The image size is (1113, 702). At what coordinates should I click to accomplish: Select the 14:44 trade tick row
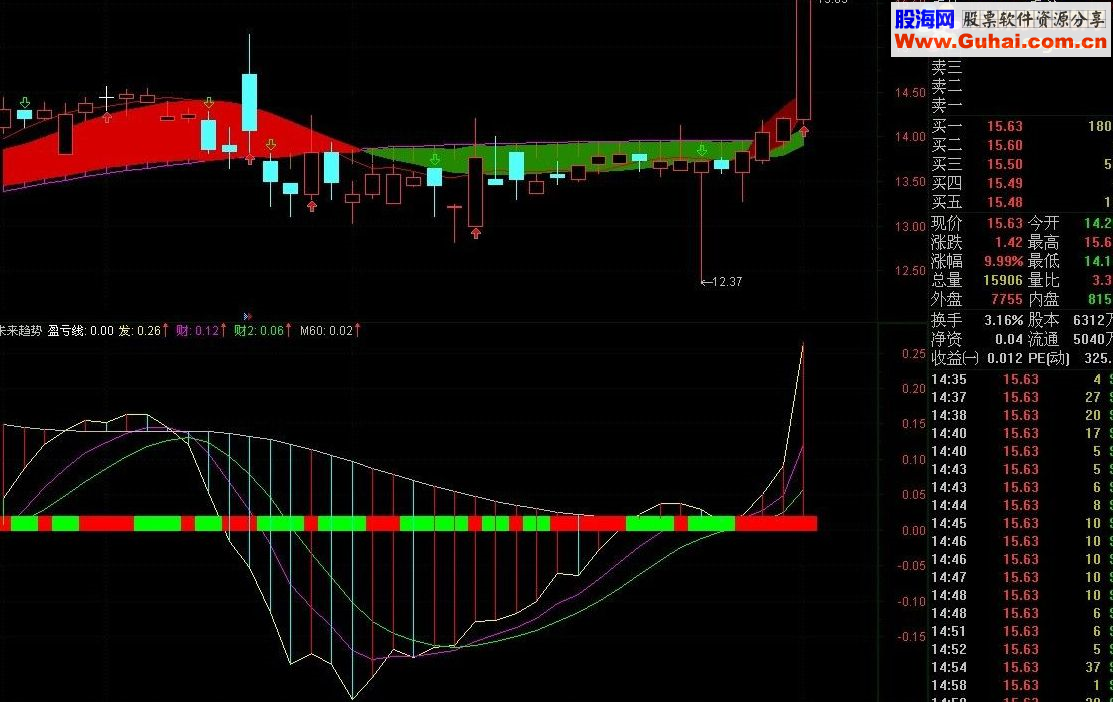coord(1021,505)
